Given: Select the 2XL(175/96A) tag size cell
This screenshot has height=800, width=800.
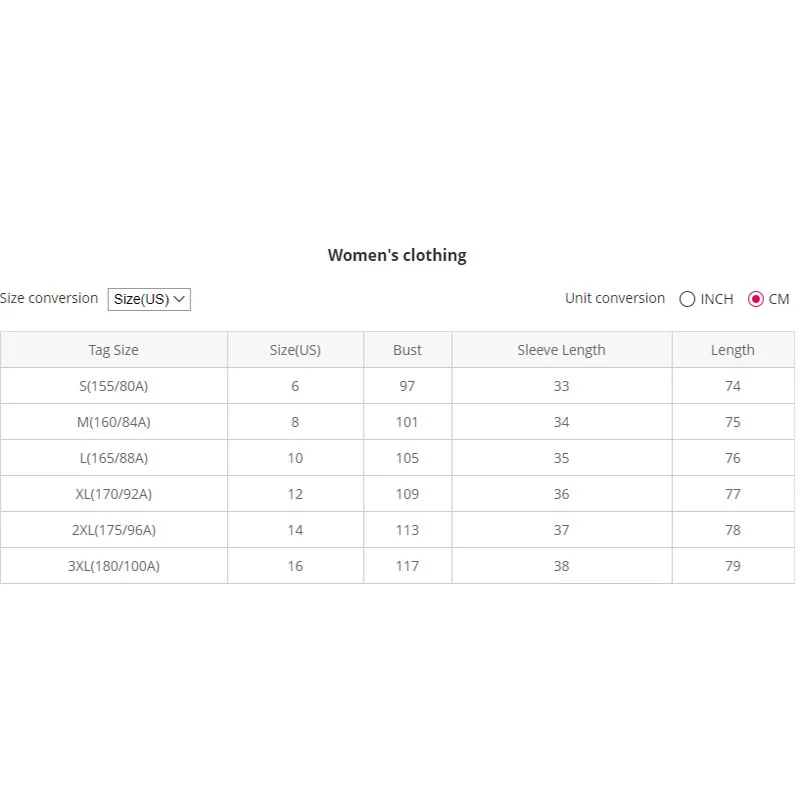Looking at the screenshot, I should (113, 530).
